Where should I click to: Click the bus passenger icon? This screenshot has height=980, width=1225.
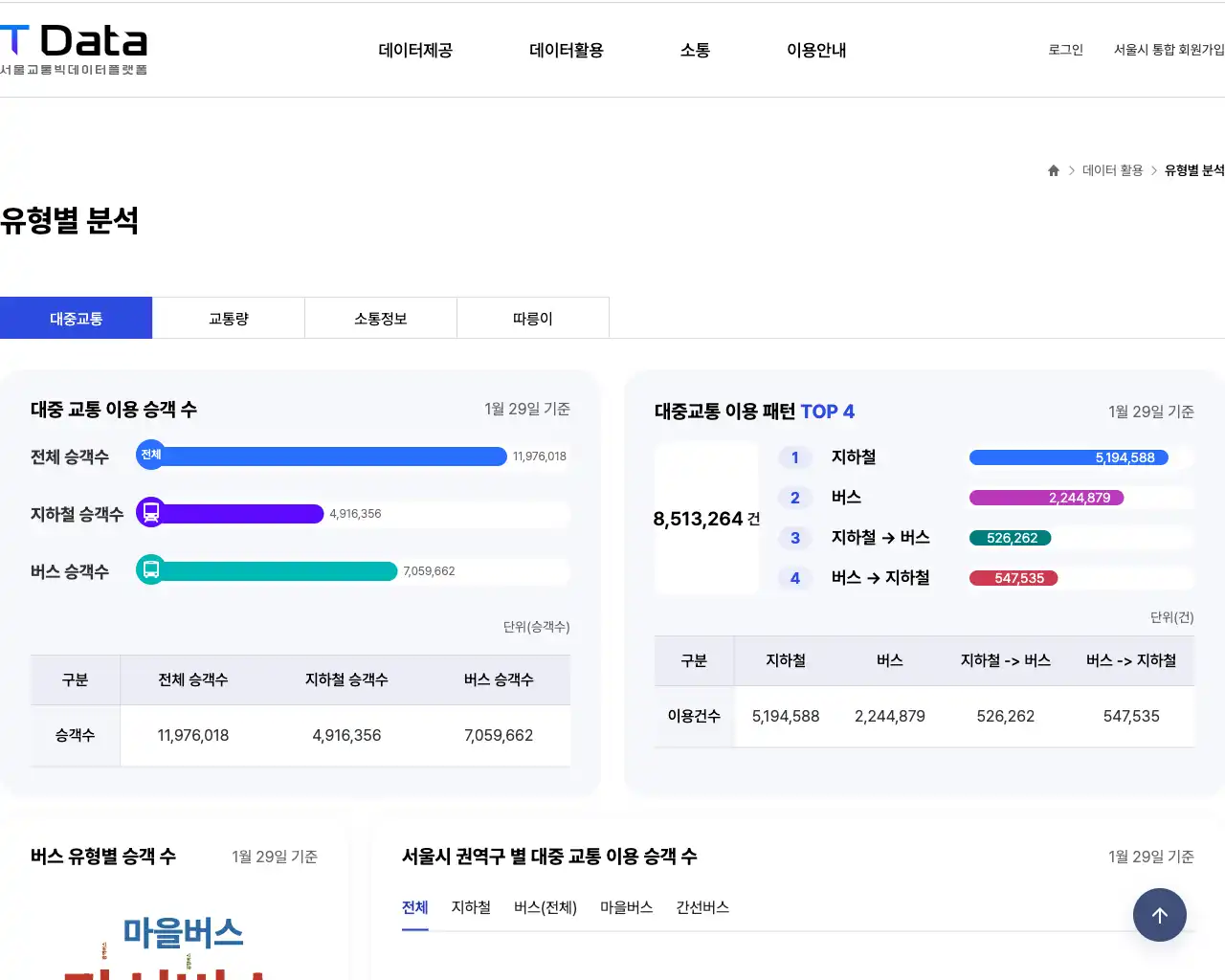pos(150,570)
